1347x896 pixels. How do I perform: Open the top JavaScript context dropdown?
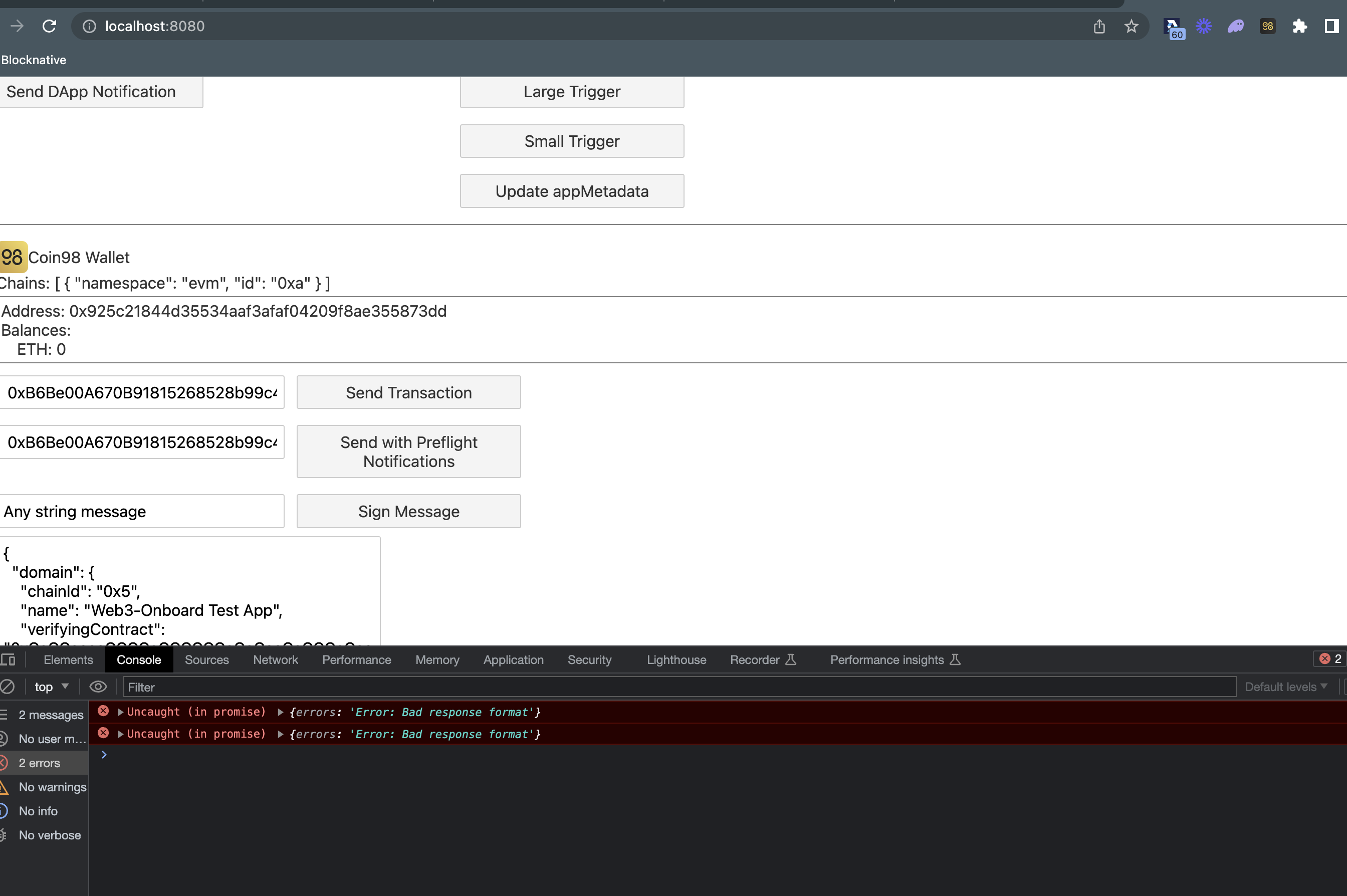[51, 687]
